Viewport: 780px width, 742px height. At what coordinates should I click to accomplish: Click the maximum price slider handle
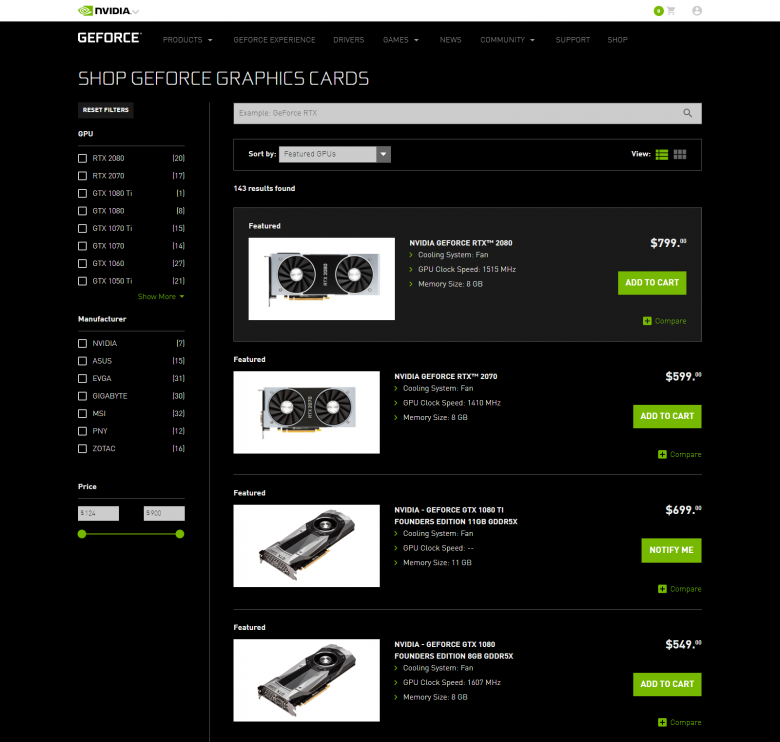180,534
